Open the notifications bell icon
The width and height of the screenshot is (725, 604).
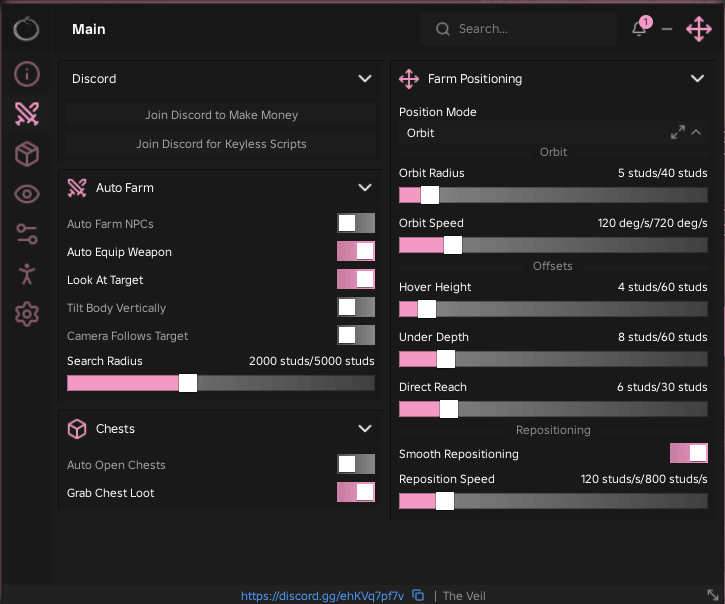point(639,29)
